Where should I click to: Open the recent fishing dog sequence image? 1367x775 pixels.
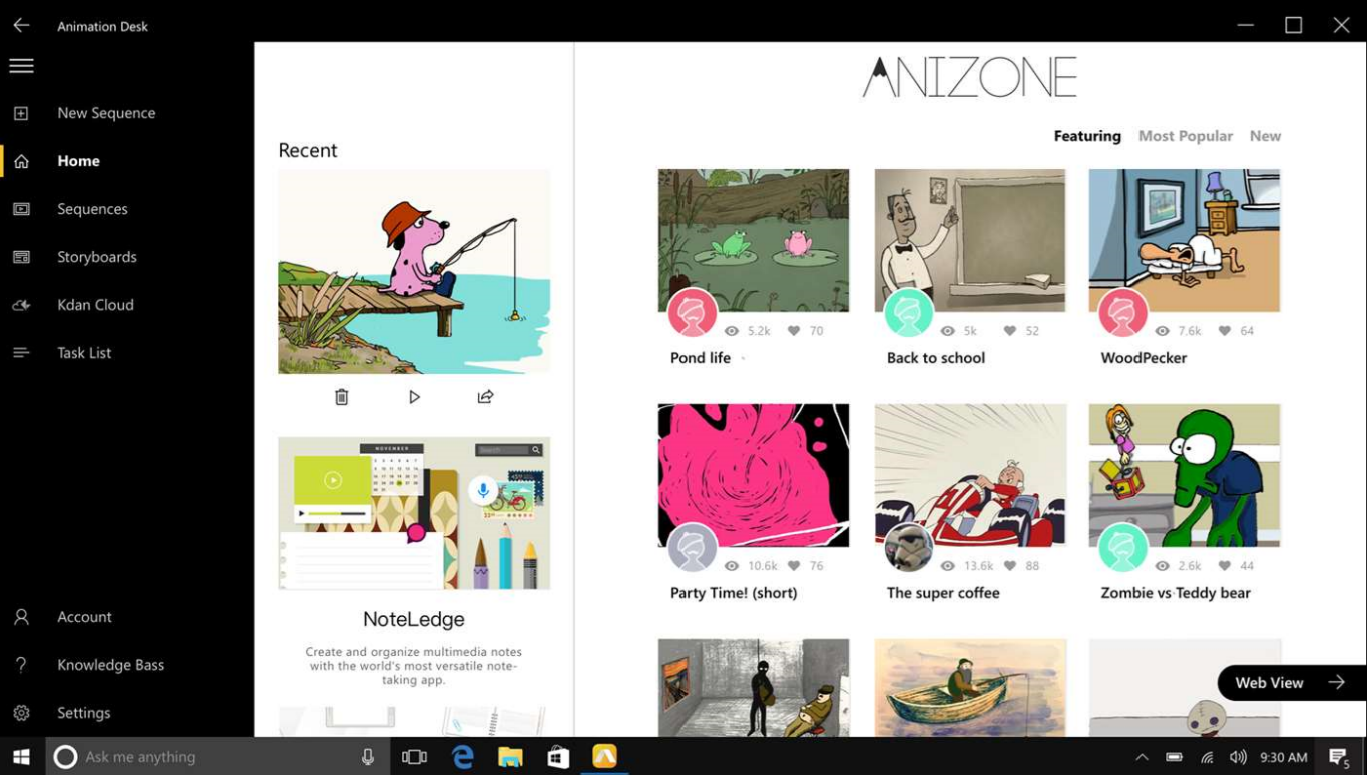click(x=414, y=271)
